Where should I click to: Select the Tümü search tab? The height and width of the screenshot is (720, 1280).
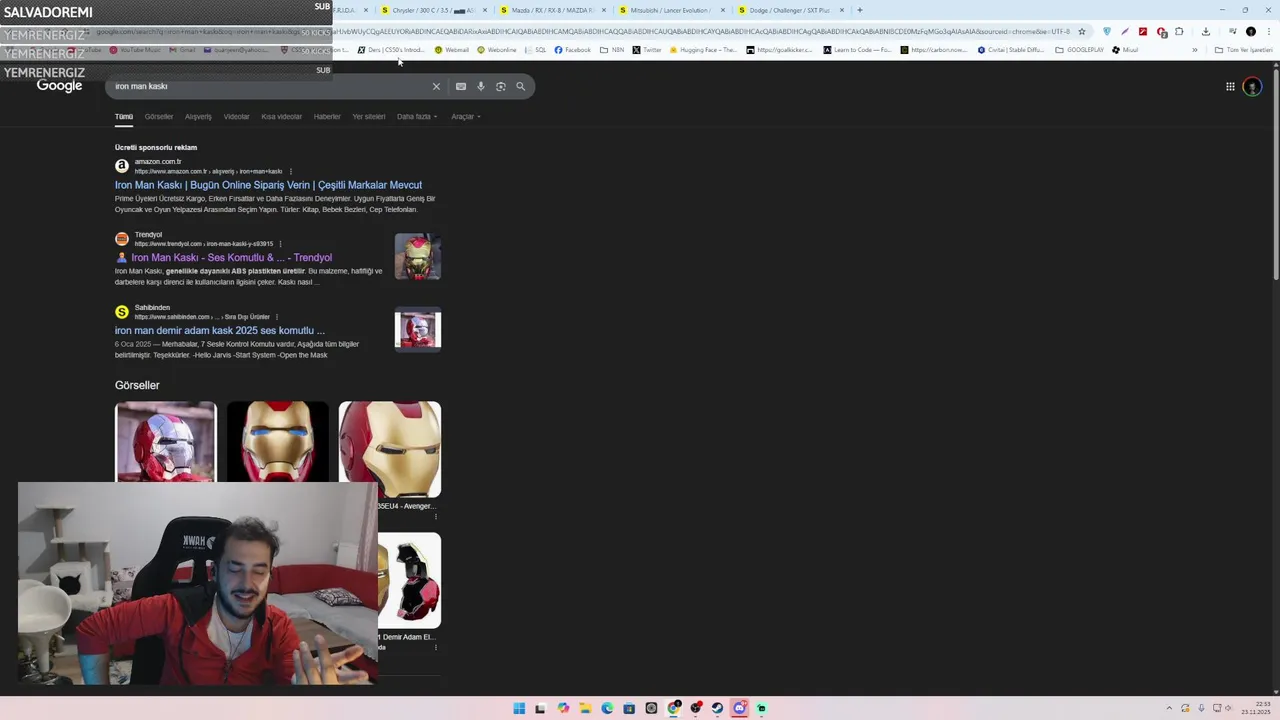click(123, 116)
